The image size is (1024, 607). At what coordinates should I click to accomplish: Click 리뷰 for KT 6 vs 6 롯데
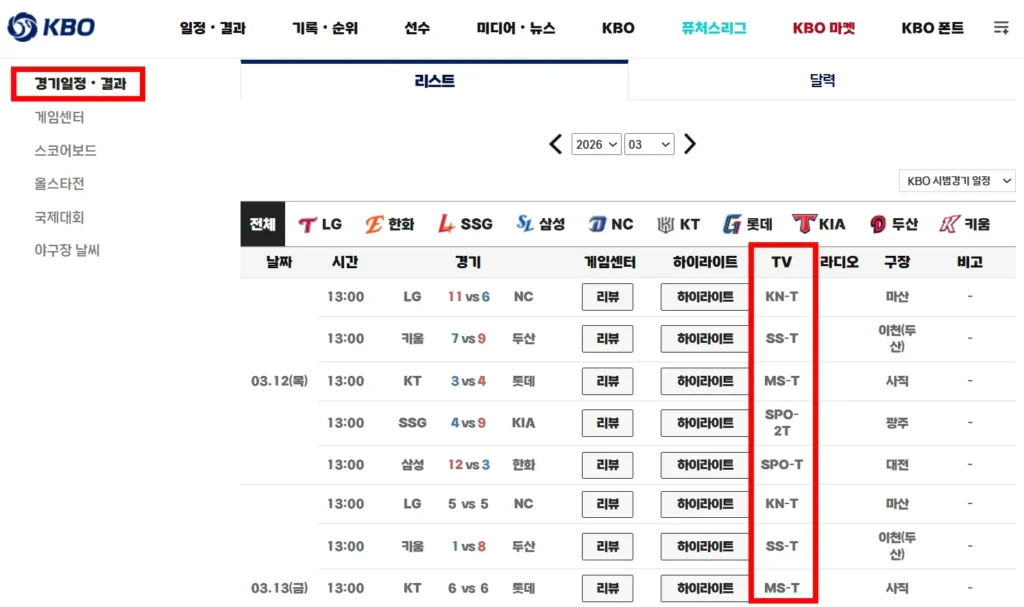point(607,588)
